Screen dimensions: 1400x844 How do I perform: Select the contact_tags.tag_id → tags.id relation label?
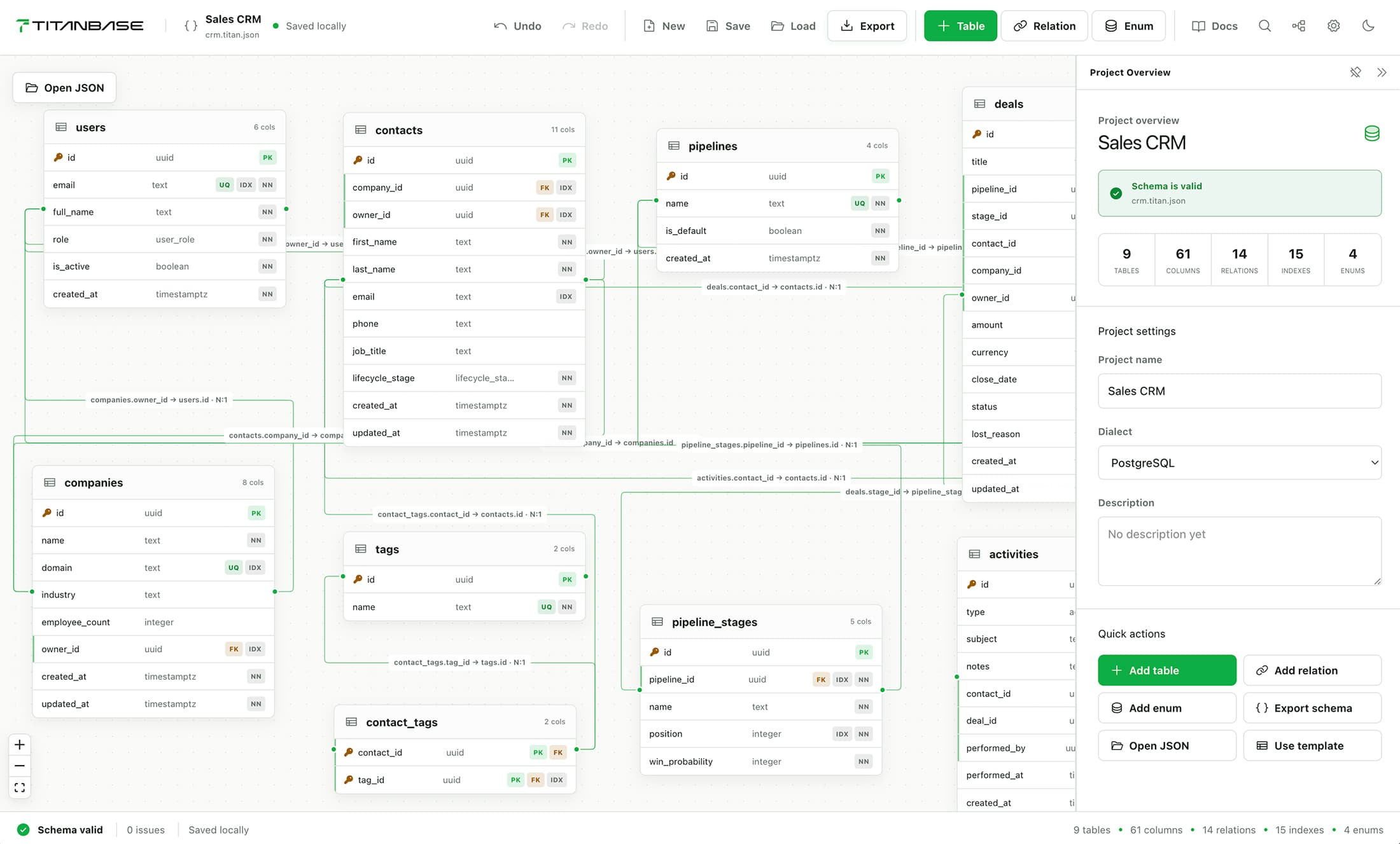pyautogui.click(x=459, y=662)
